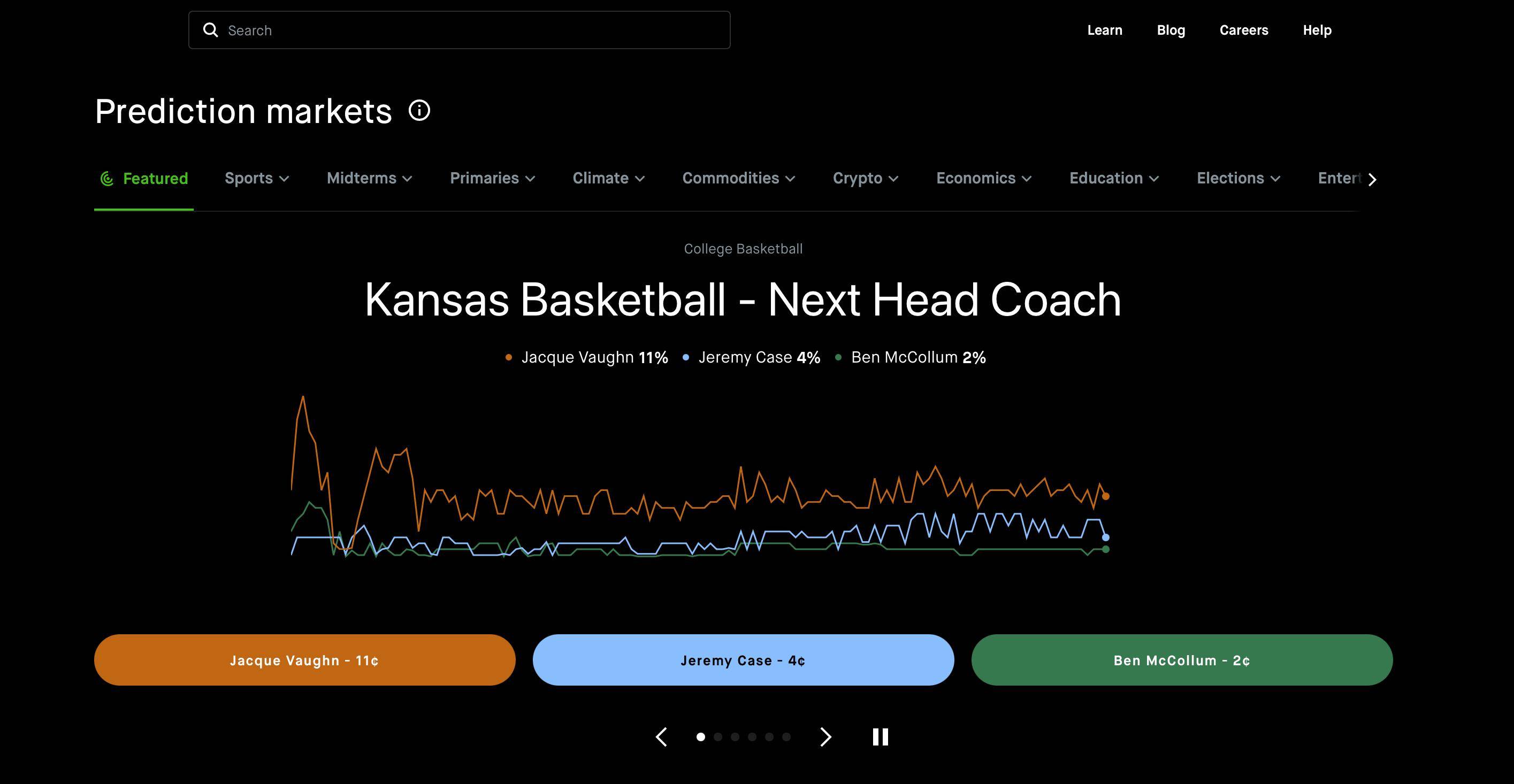1514x784 pixels.
Task: Select the fifth carousel dot
Action: (x=769, y=737)
